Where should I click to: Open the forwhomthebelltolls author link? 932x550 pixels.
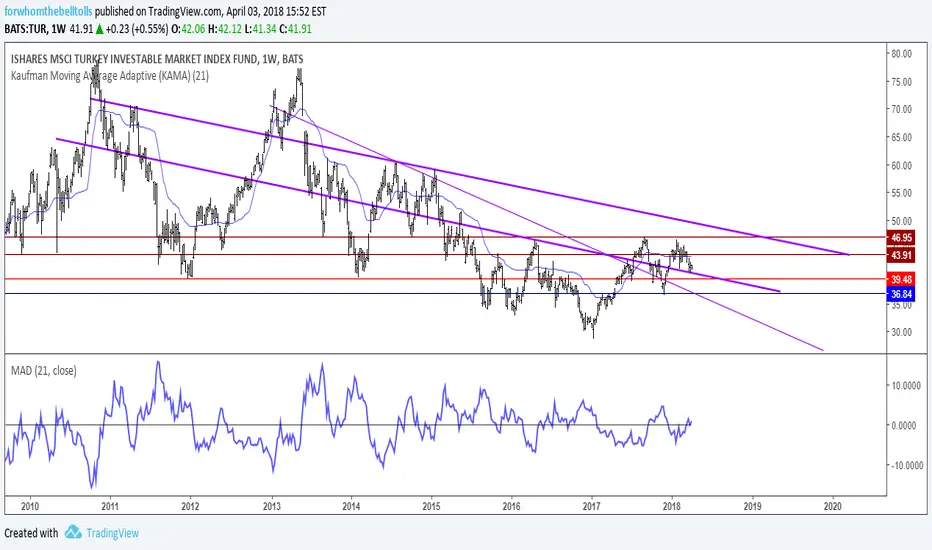pos(48,11)
